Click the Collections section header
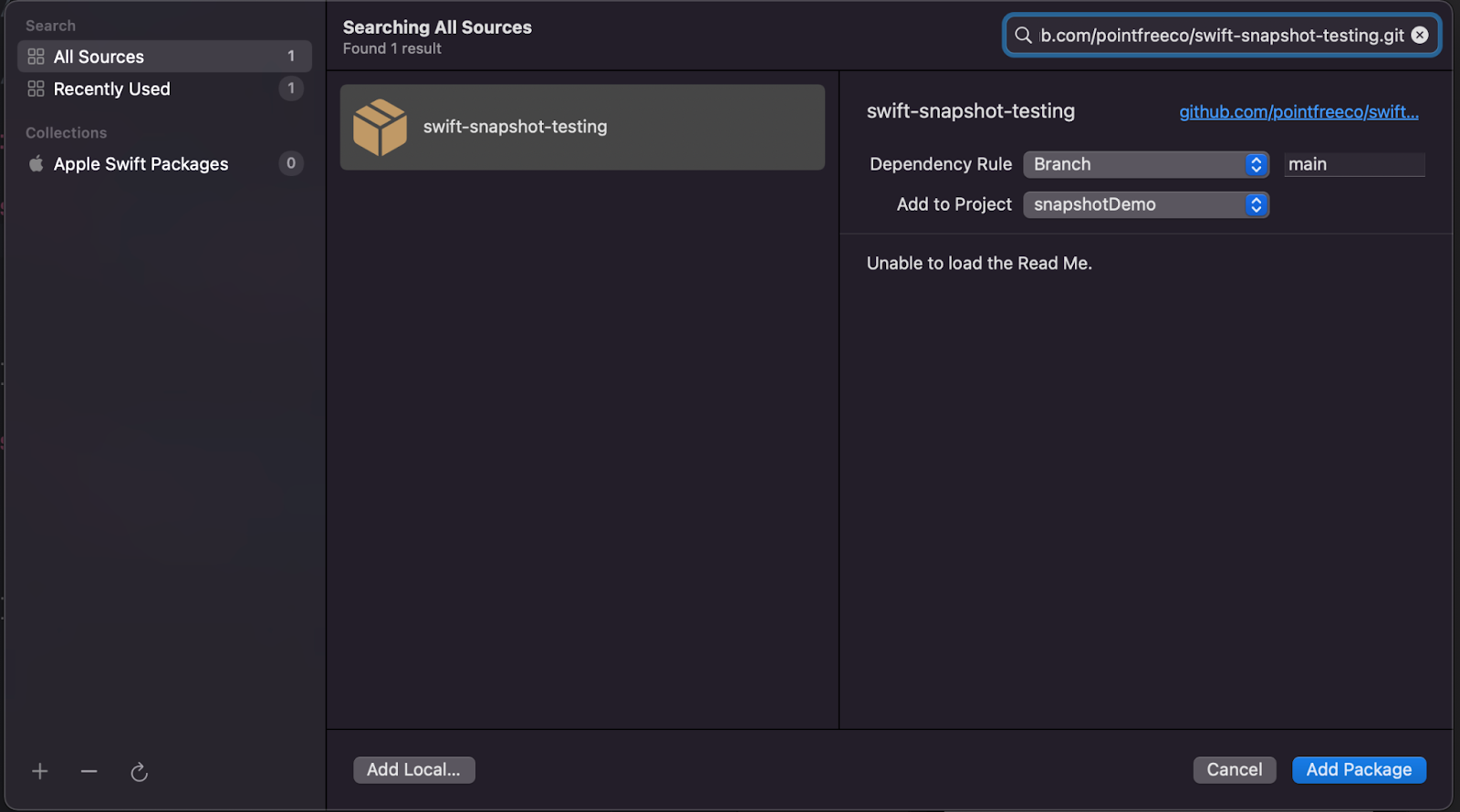Screen dimensions: 1460x812 tap(67, 133)
